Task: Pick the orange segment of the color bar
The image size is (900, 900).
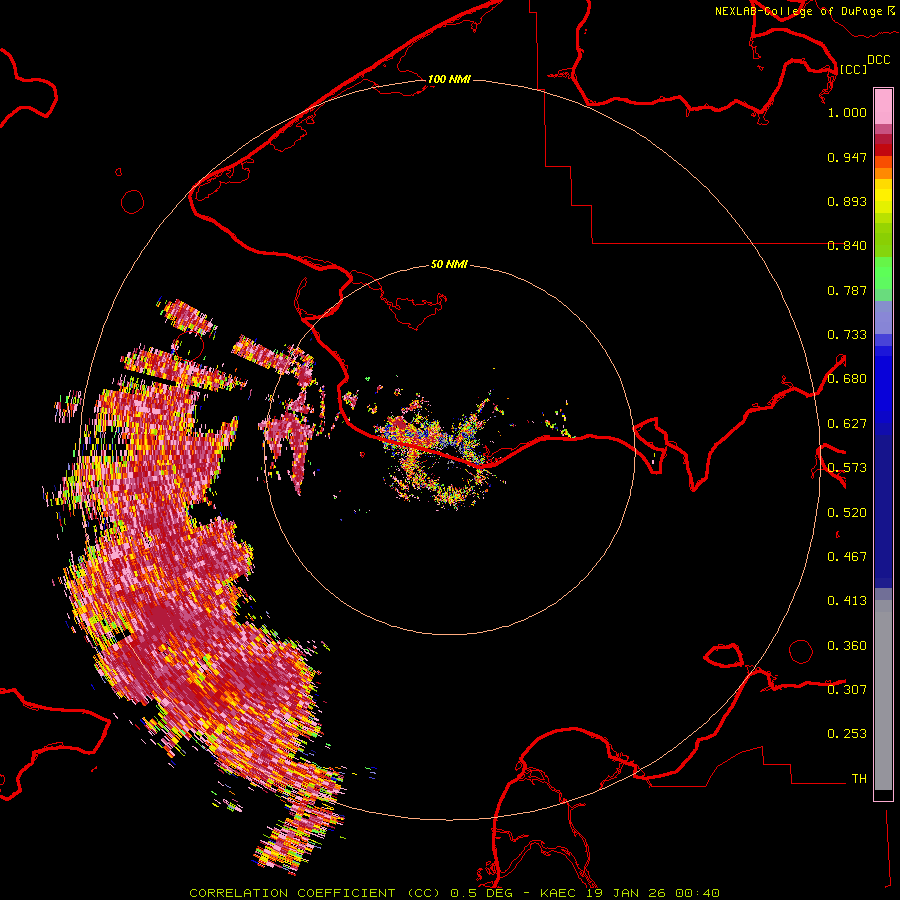Action: 883,173
